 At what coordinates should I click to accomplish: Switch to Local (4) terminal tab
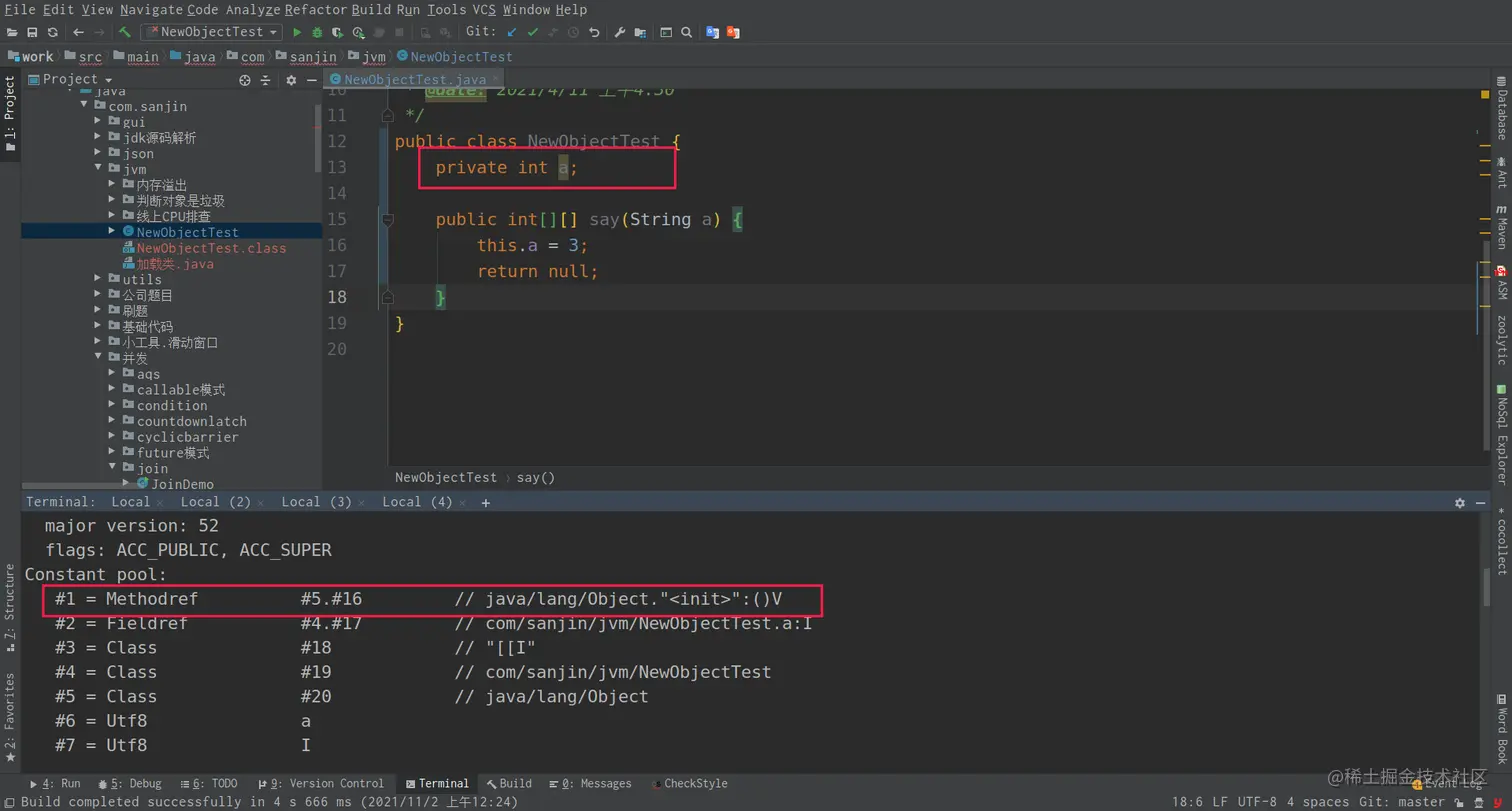pos(417,502)
